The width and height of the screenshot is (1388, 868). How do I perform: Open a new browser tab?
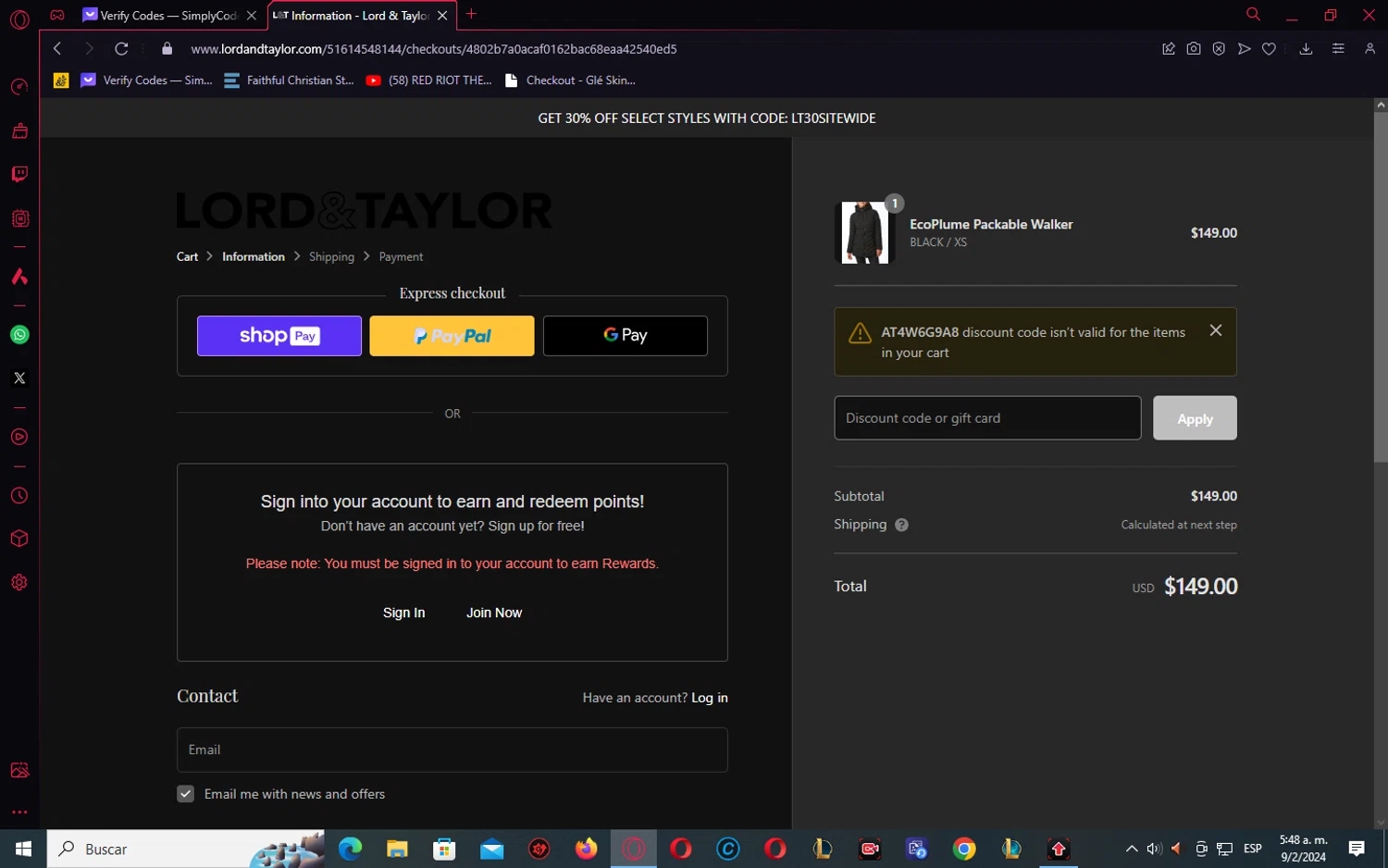(471, 14)
